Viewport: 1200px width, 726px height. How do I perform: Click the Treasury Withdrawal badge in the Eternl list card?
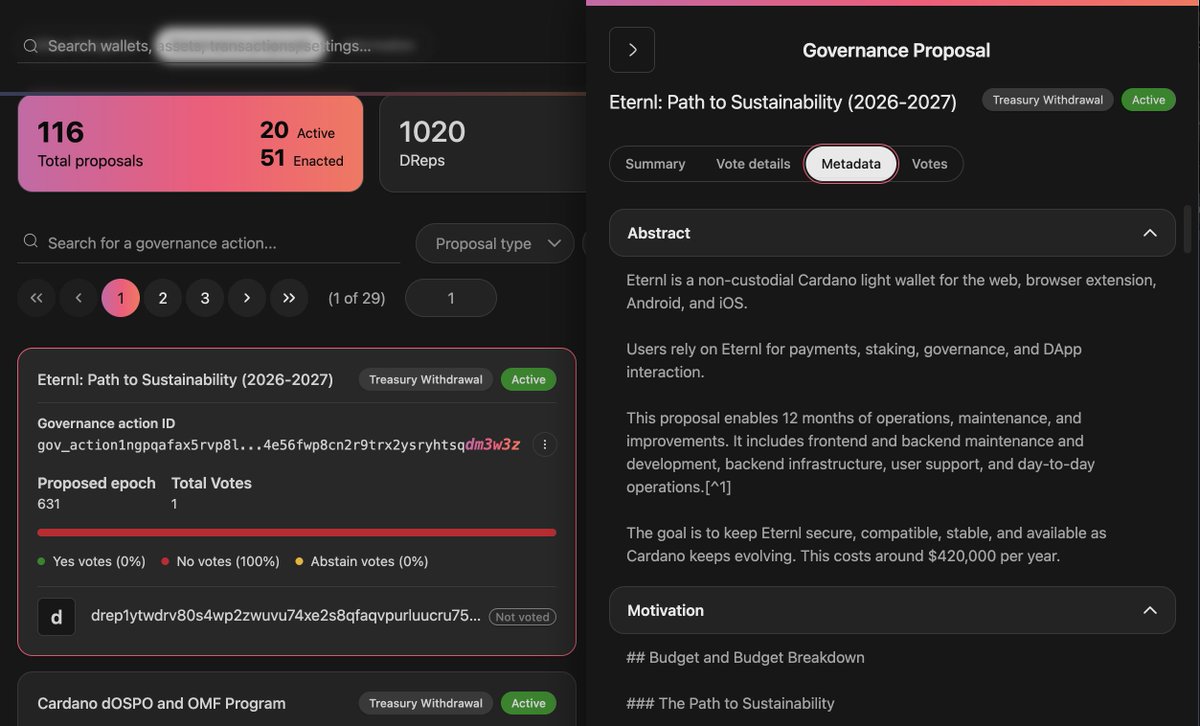pyautogui.click(x=425, y=380)
